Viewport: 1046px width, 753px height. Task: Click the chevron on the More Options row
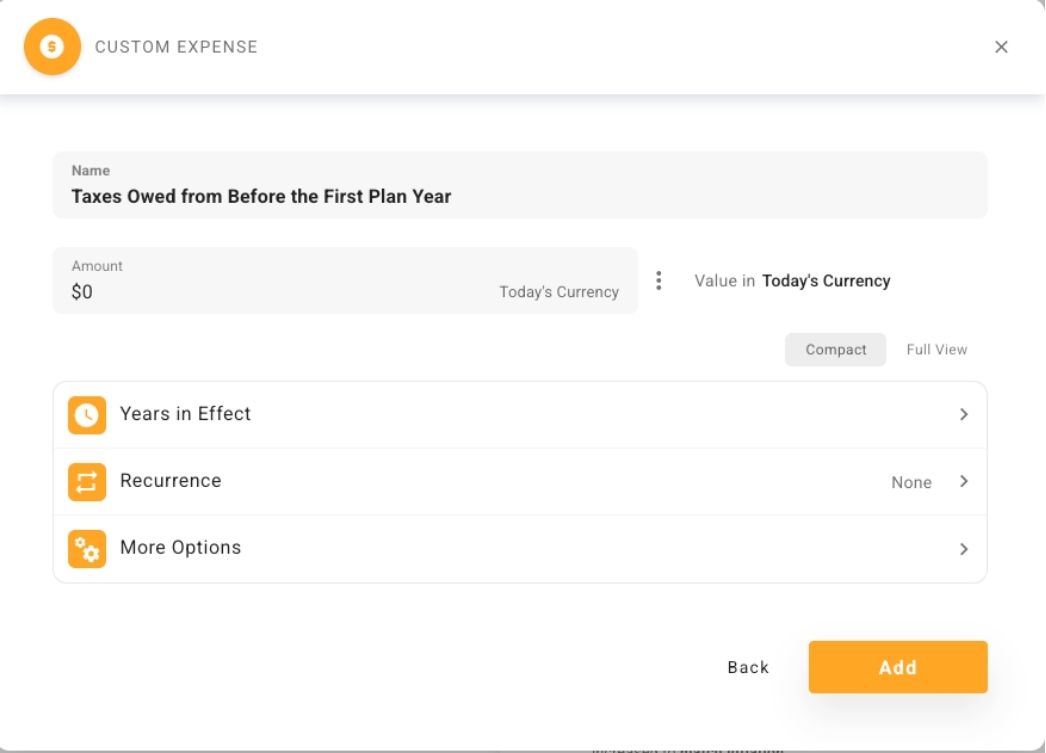(x=963, y=548)
